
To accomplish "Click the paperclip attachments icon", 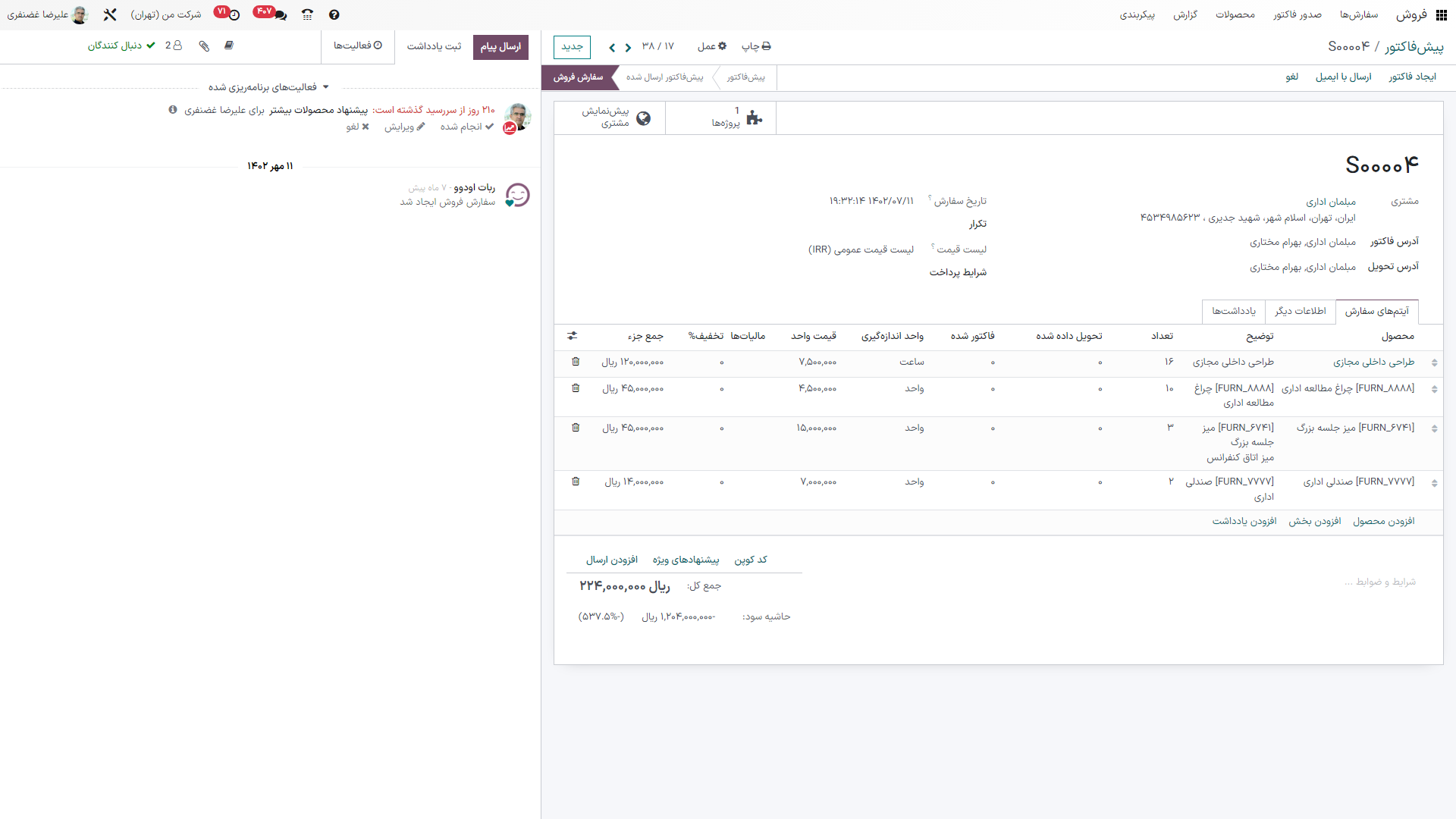I will [204, 46].
